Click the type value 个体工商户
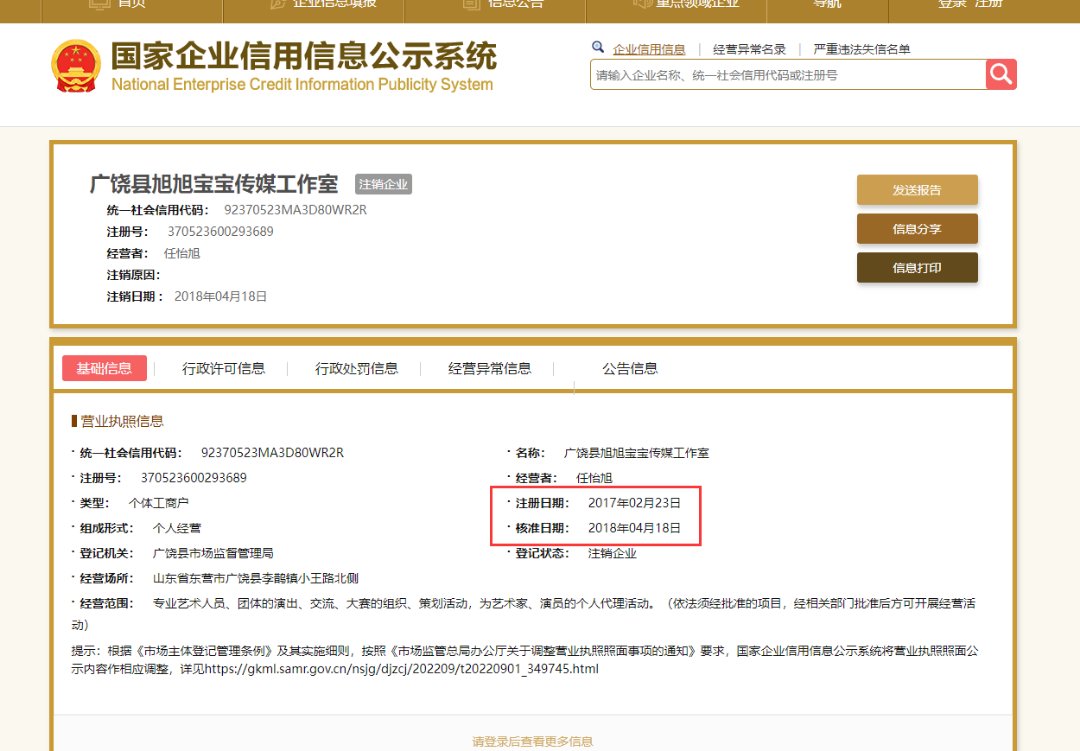 [x=158, y=503]
